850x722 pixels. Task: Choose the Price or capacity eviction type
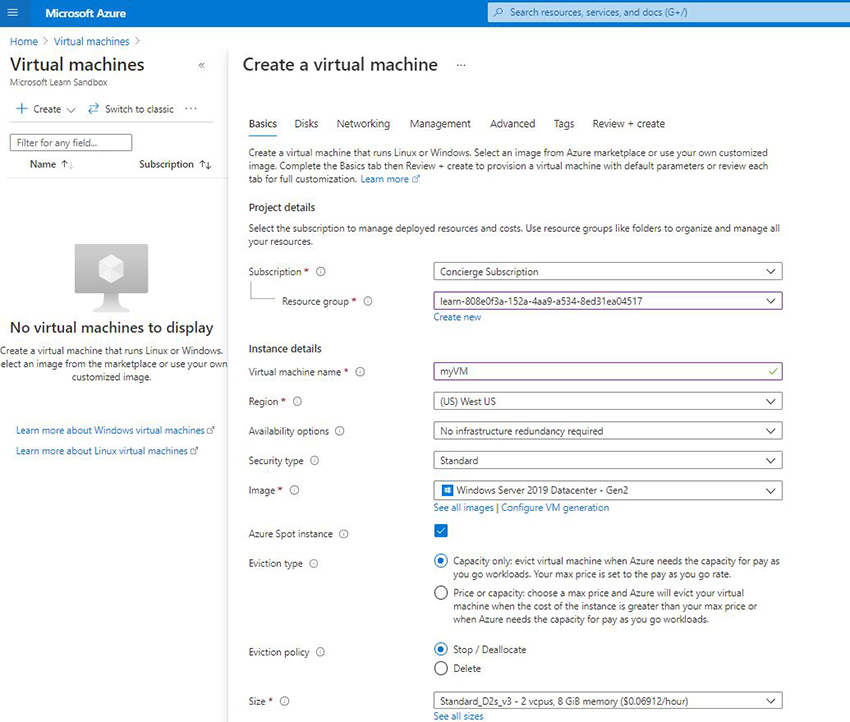(x=438, y=592)
